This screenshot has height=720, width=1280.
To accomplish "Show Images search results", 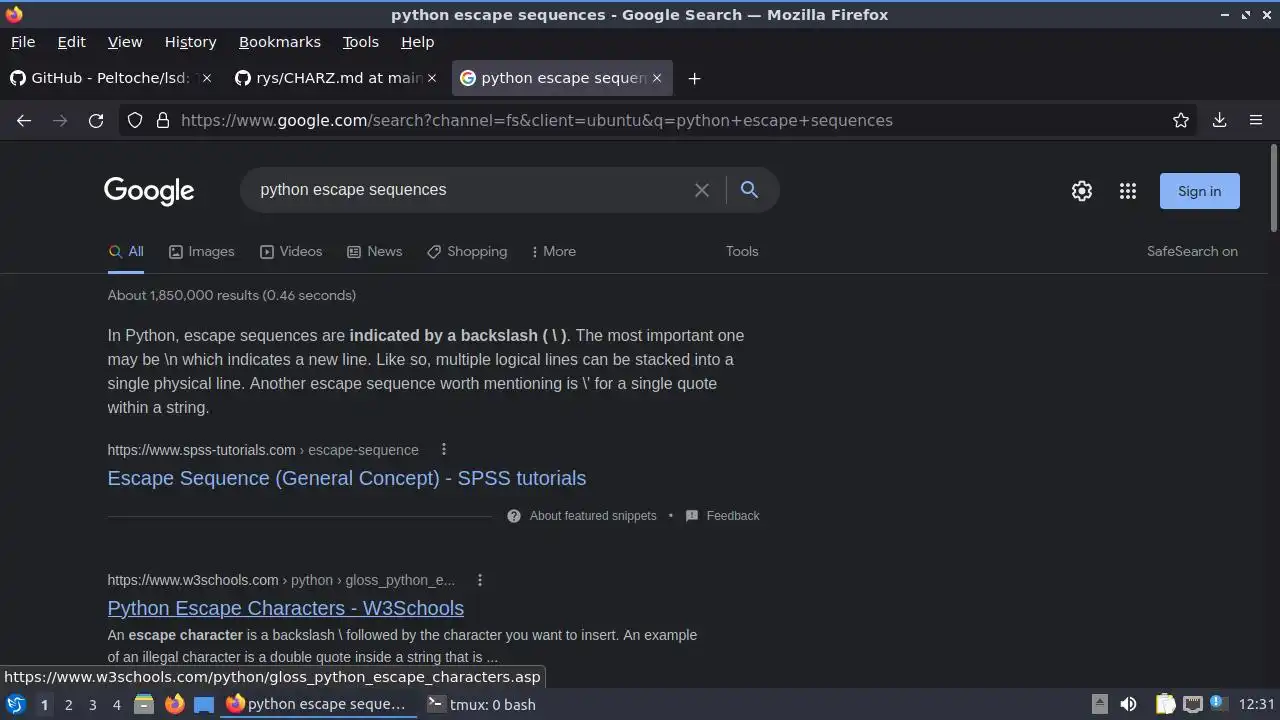I will [201, 252].
